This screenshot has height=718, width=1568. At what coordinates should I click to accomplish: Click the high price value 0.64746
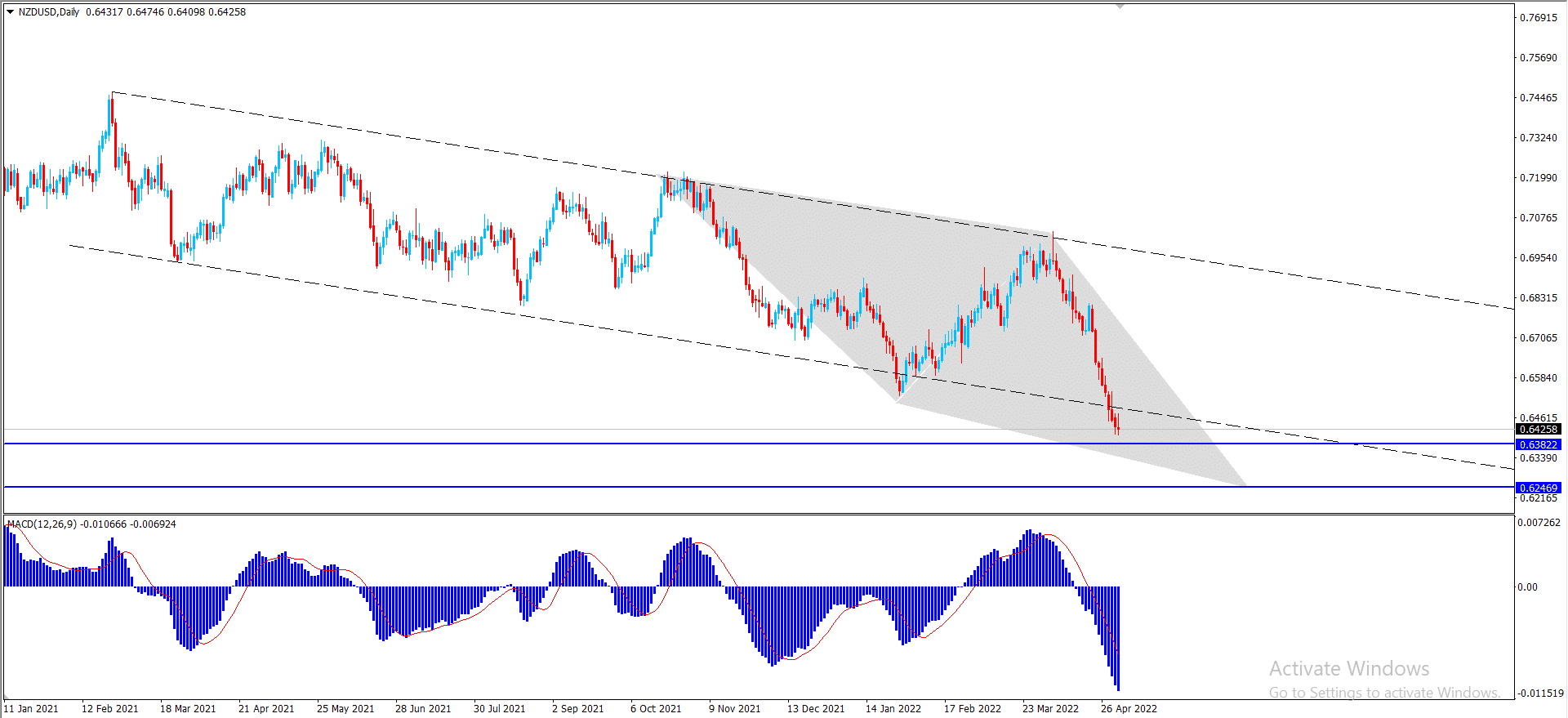pyautogui.click(x=145, y=12)
